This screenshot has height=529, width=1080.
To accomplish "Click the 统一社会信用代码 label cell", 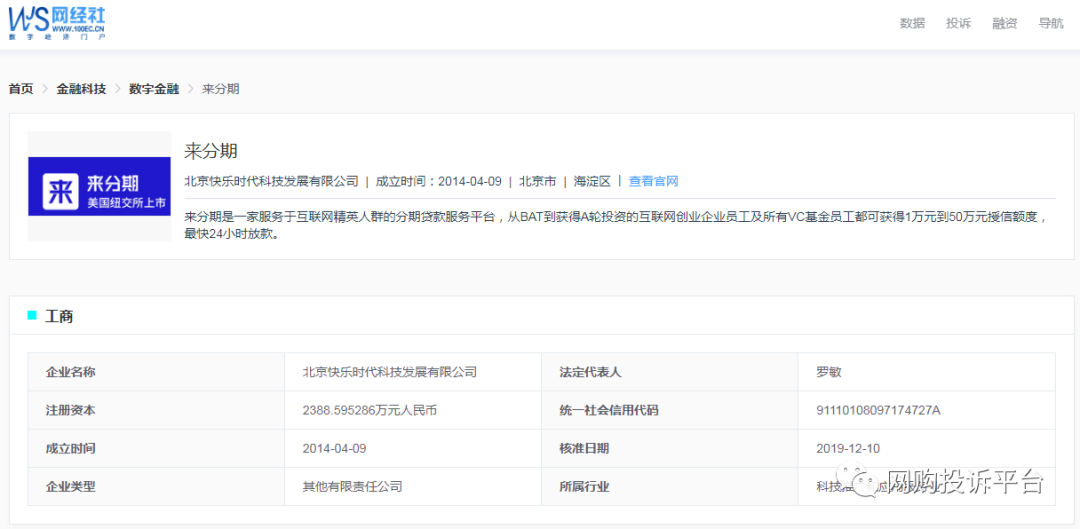I will 669,411.
